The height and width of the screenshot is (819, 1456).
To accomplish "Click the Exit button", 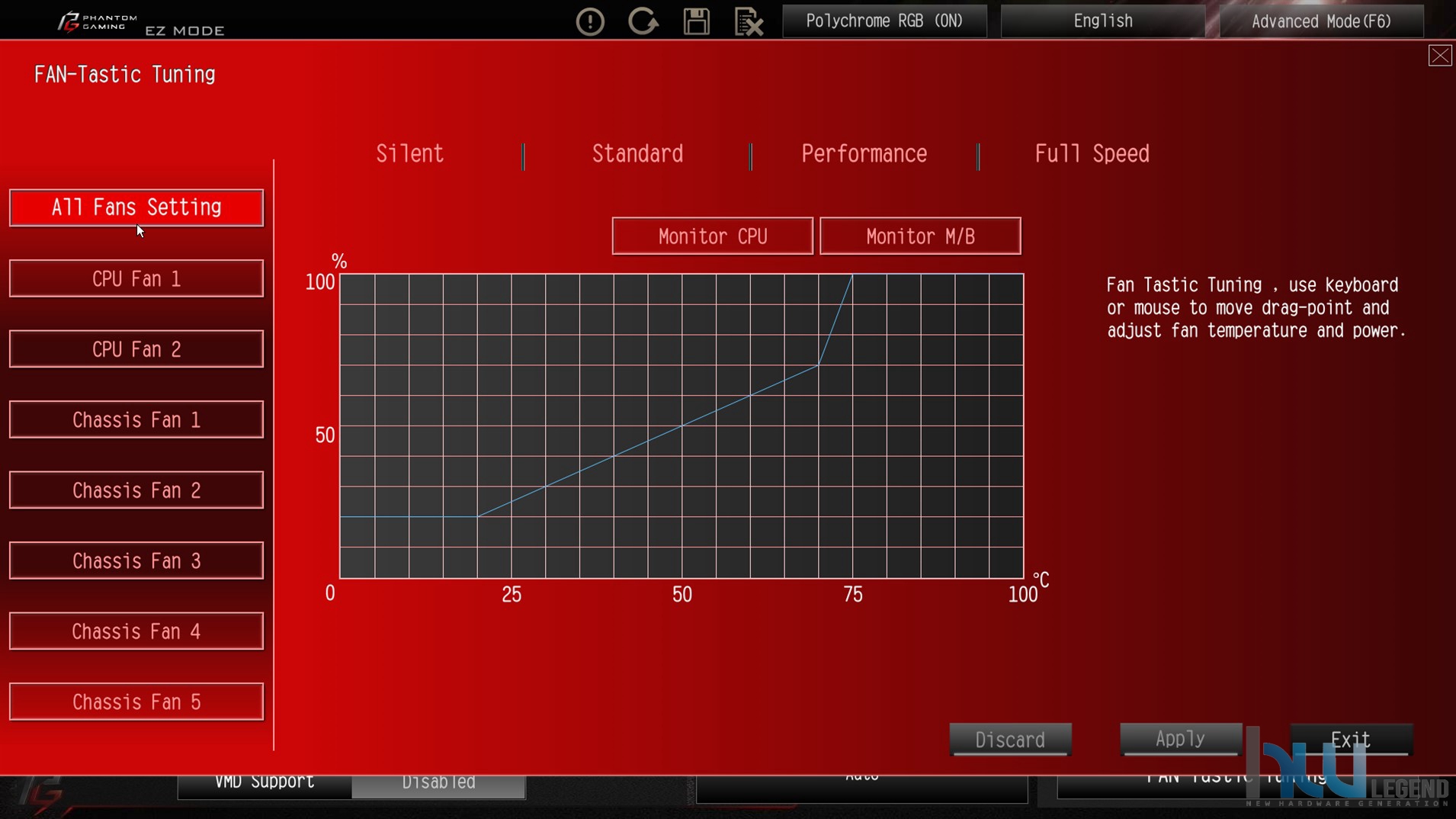I will 1351,740.
